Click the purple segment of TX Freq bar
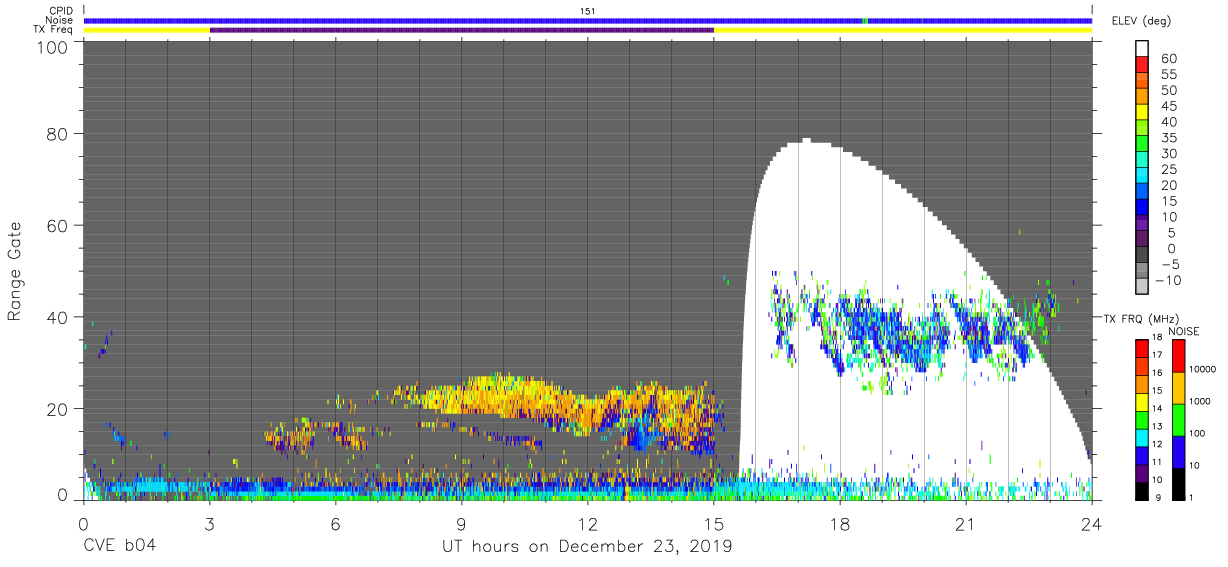The height and width of the screenshot is (567, 1228). point(462,30)
